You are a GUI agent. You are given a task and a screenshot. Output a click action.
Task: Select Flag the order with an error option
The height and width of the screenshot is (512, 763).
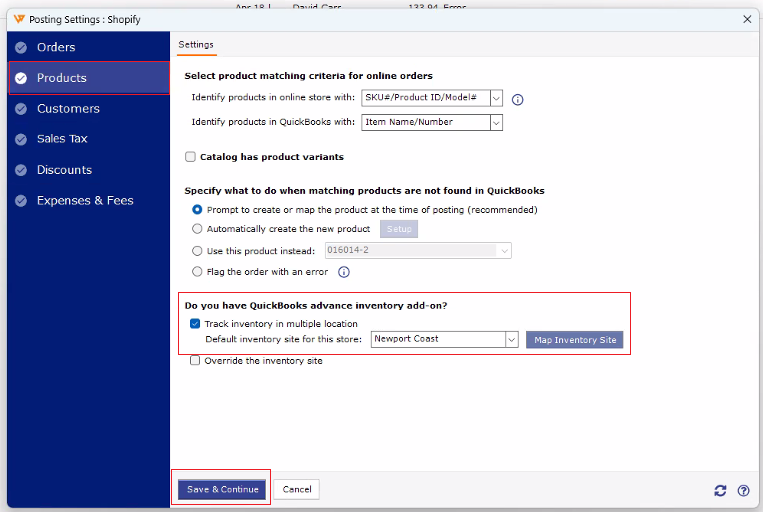[x=197, y=271]
